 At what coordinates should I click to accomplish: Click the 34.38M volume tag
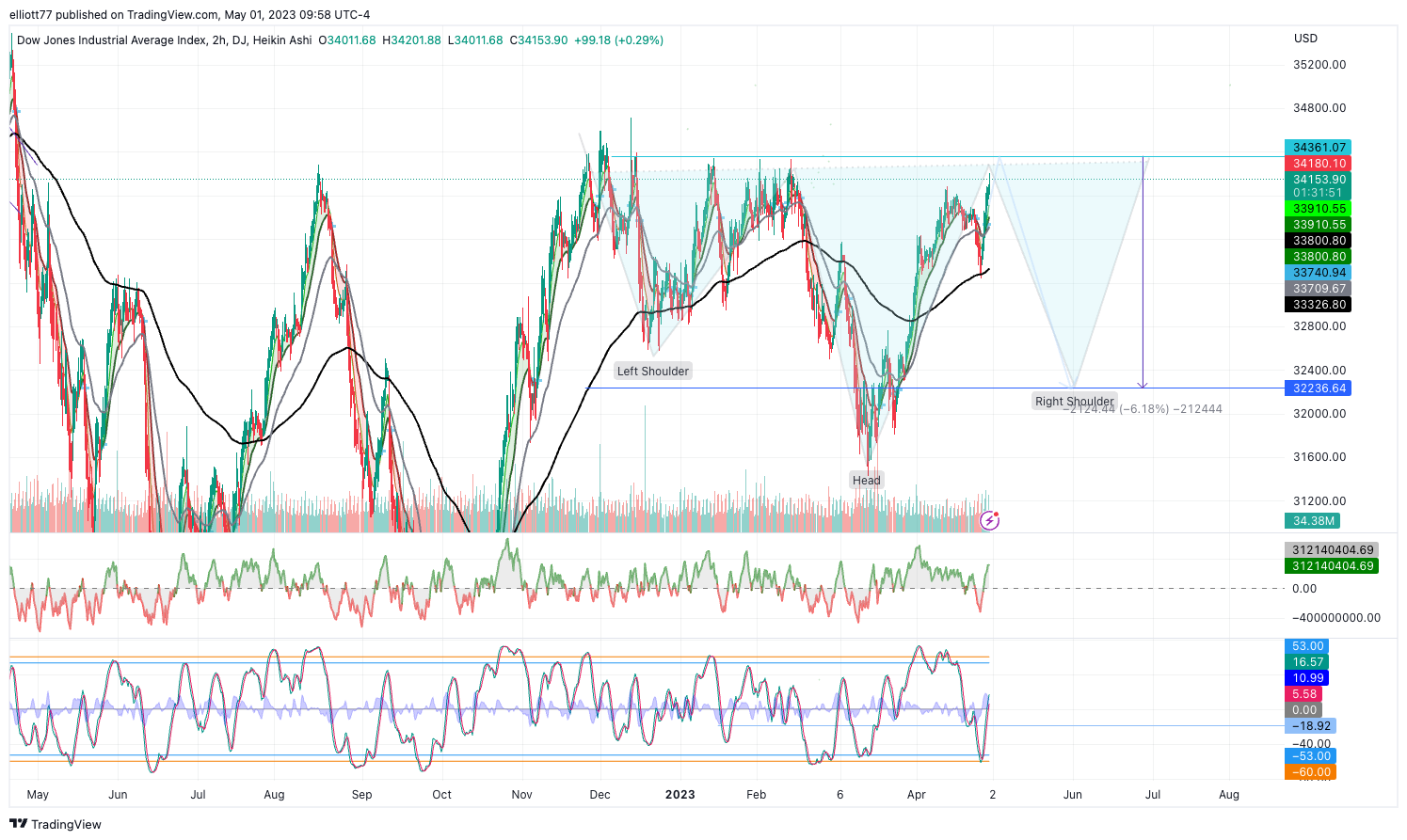coord(1313,521)
